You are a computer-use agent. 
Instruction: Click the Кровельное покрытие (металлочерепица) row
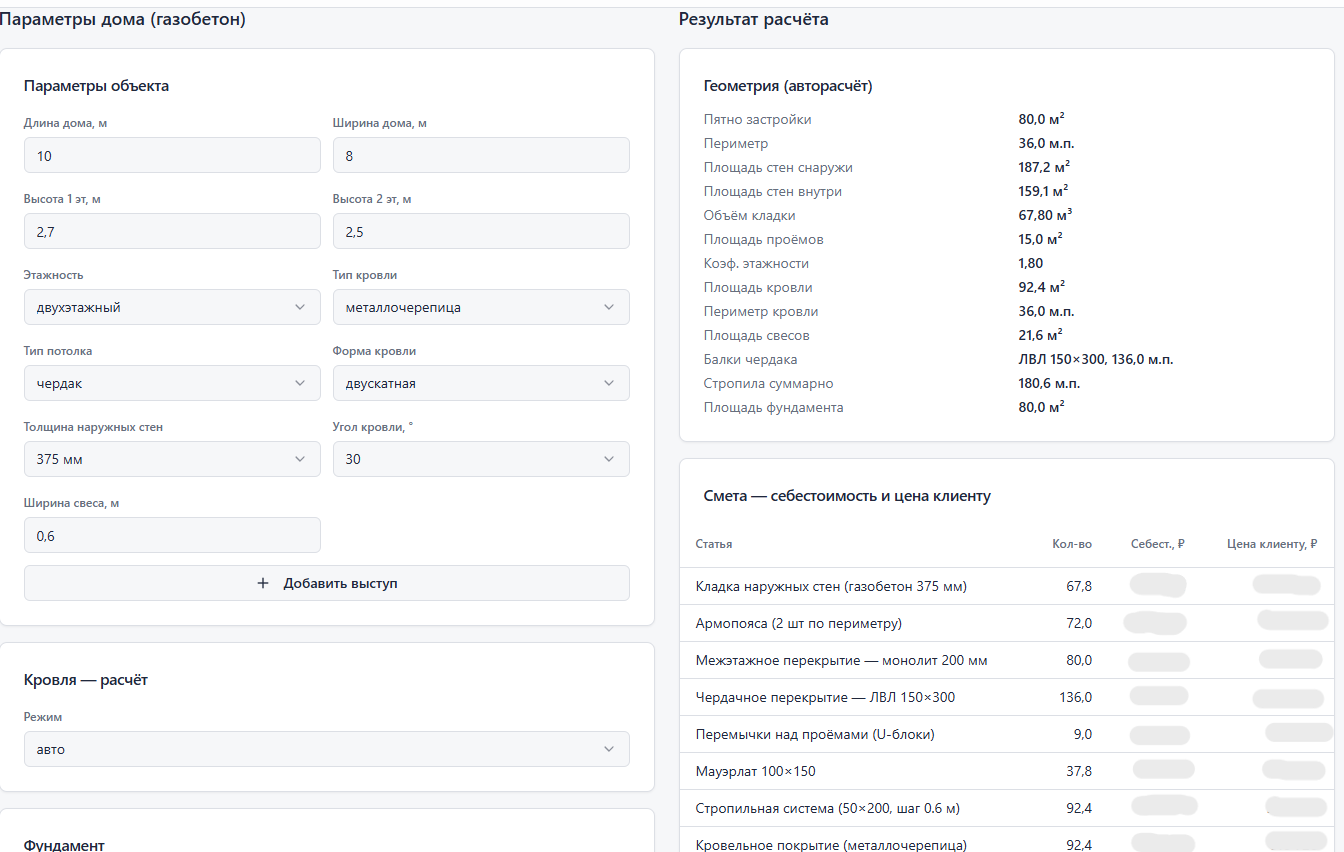coord(1007,841)
